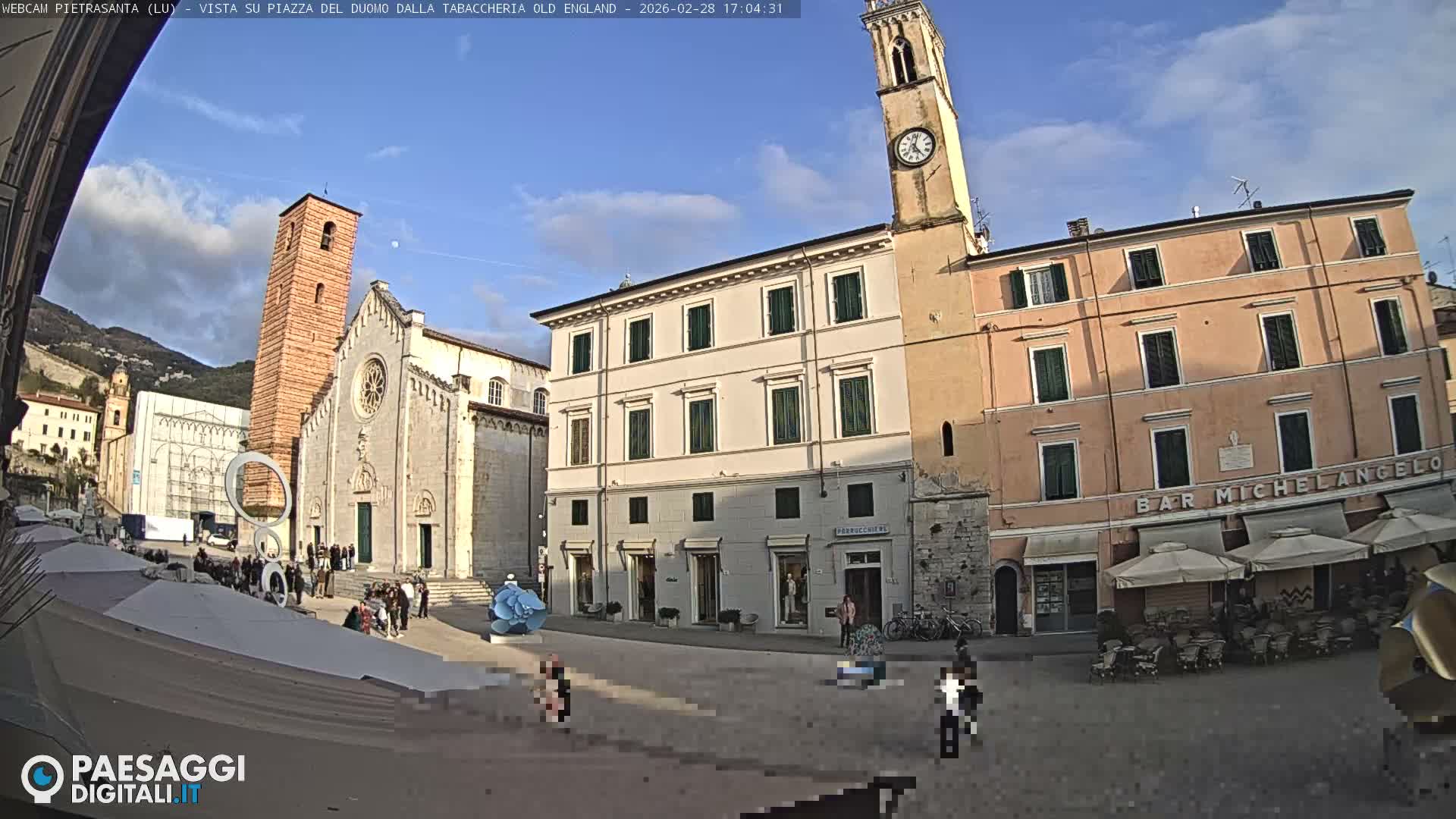Click the clock face on the tower
1456x819 pixels.
pos(915,147)
